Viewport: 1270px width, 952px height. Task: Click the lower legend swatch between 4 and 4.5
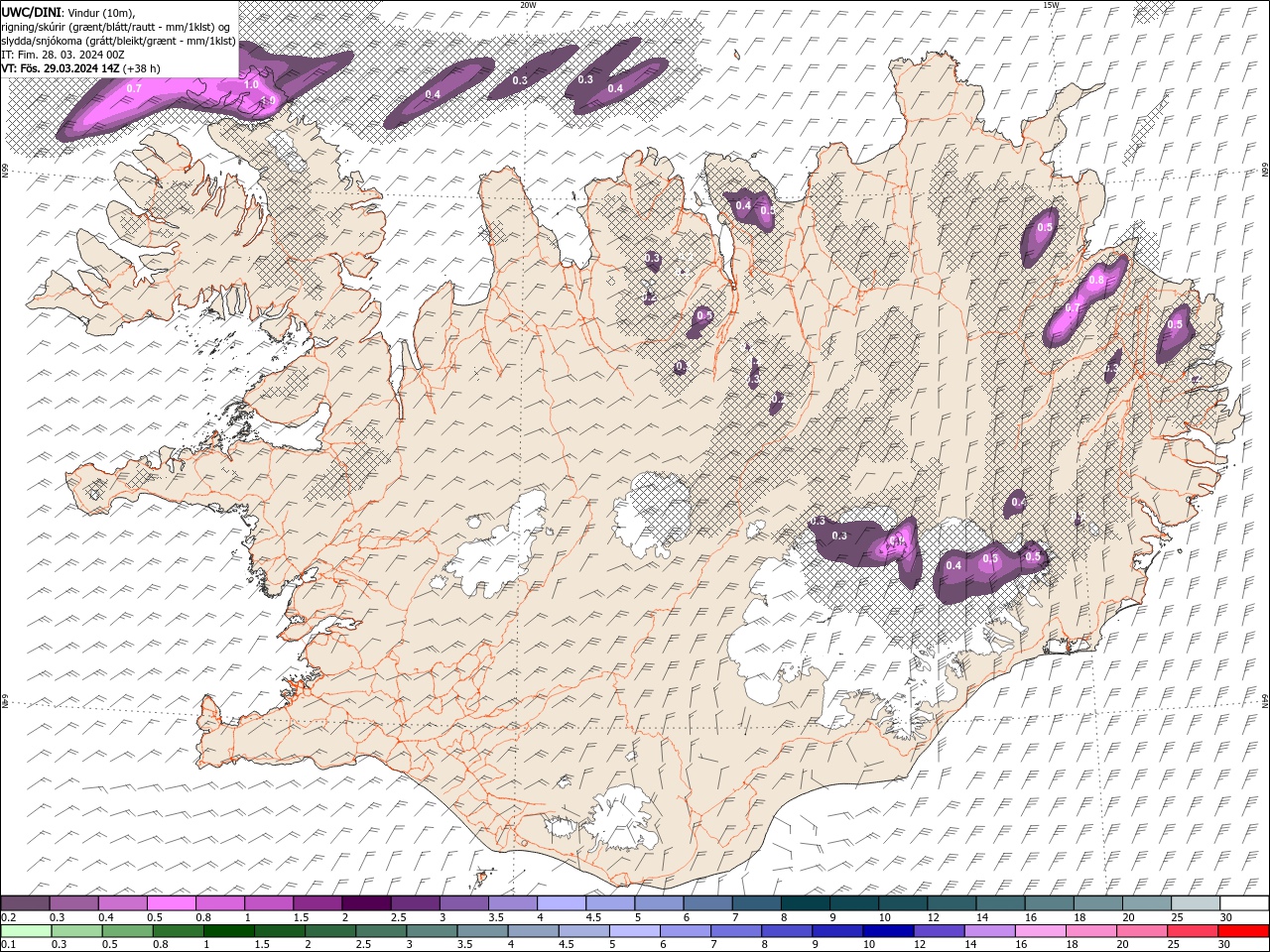click(533, 930)
